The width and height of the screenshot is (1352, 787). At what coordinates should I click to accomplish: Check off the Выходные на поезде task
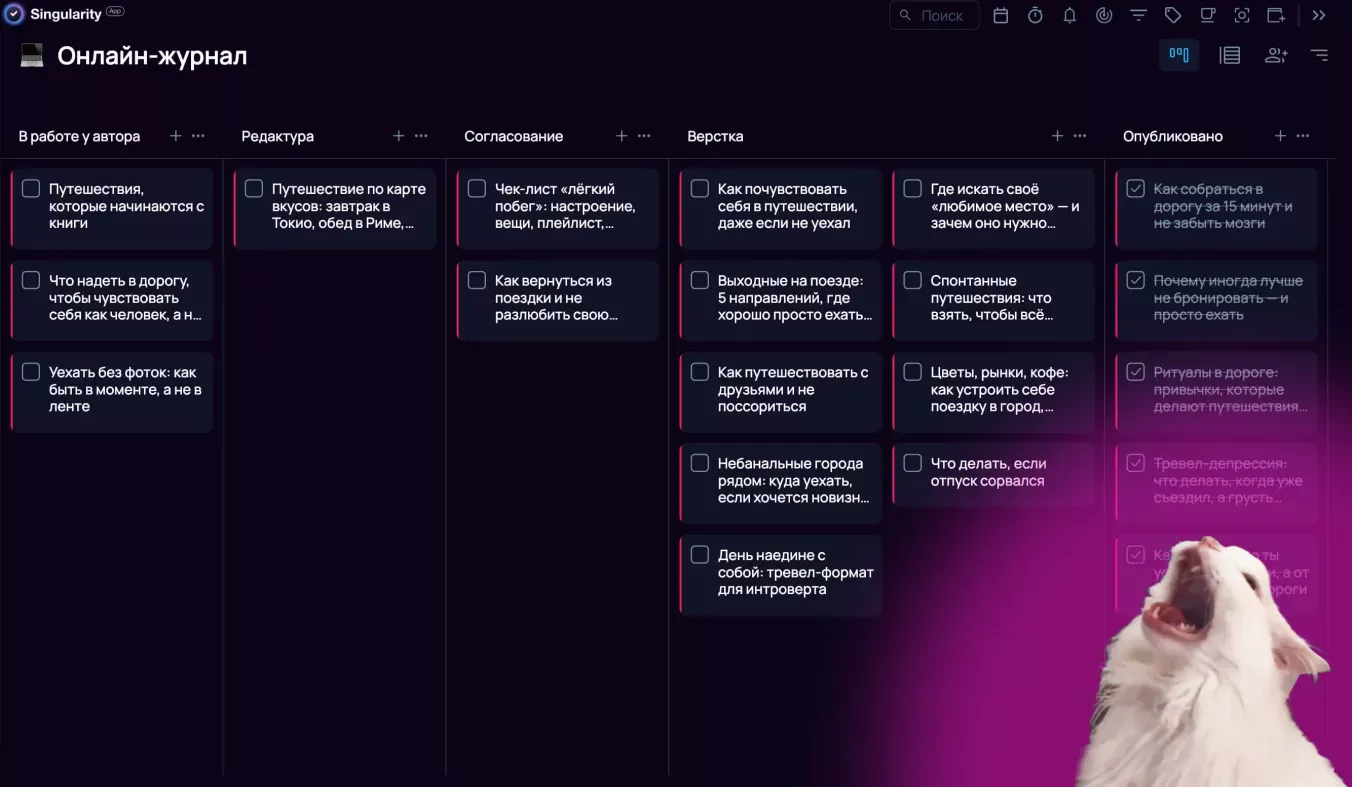(x=700, y=280)
